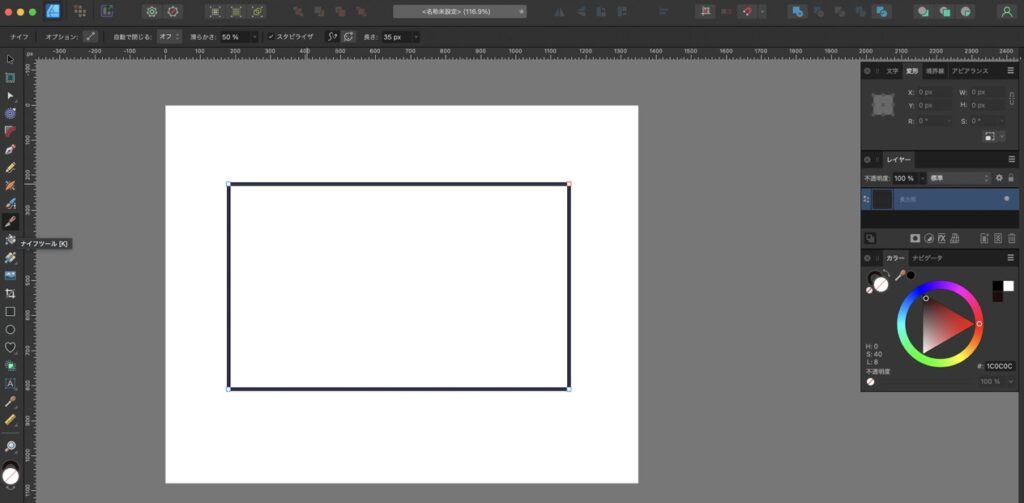Open the layer settings gear icon
The width and height of the screenshot is (1024, 503).
998,178
